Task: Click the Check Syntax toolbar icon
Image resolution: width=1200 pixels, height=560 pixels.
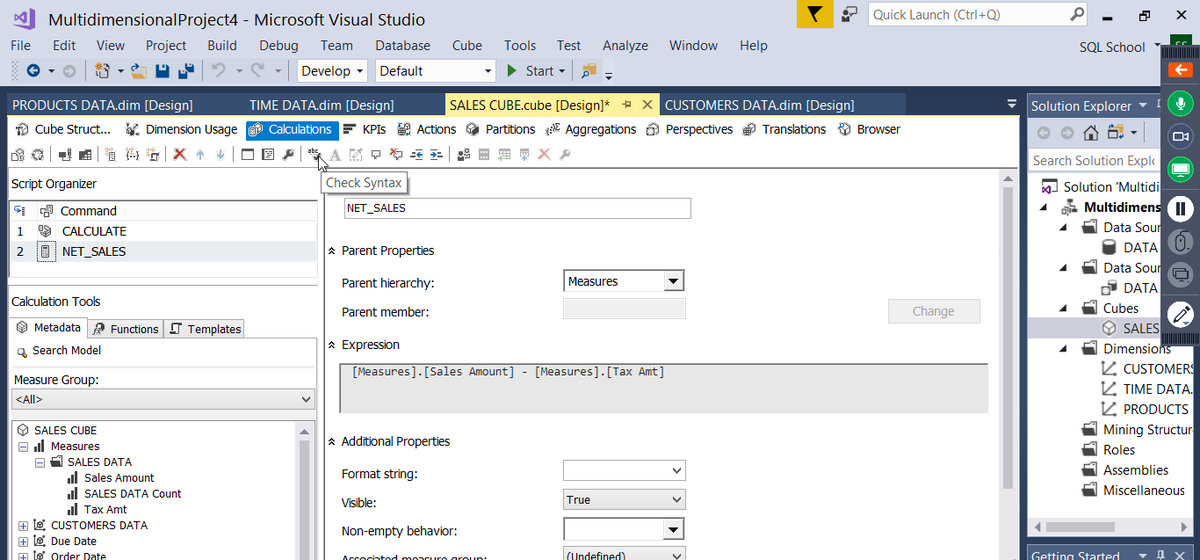Action: tap(314, 154)
